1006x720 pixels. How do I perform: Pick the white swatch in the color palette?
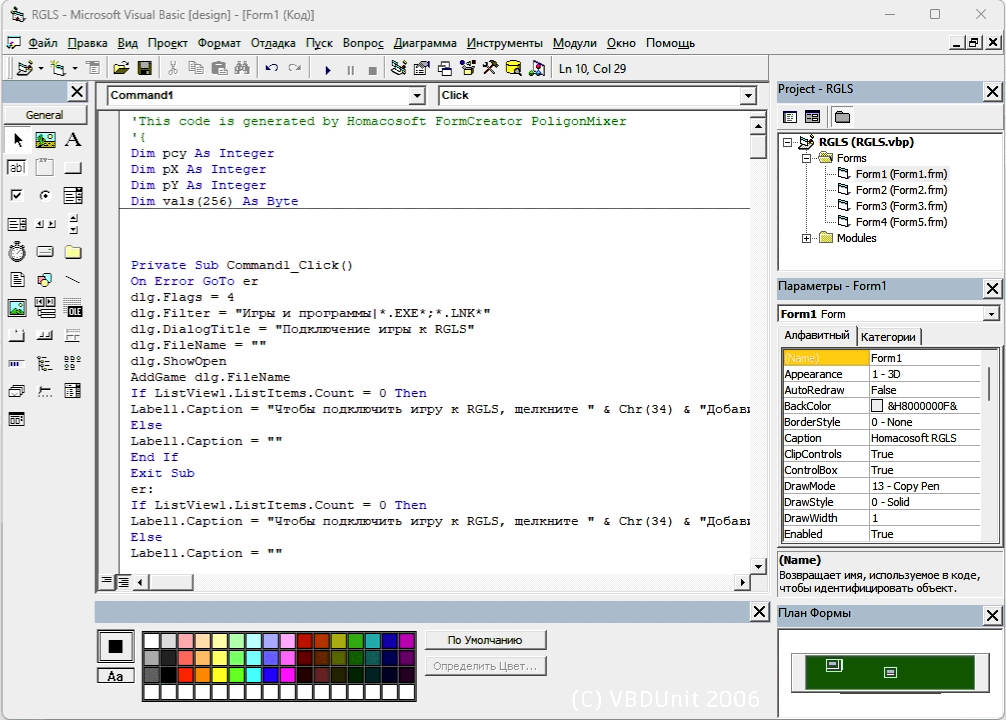coord(151,640)
